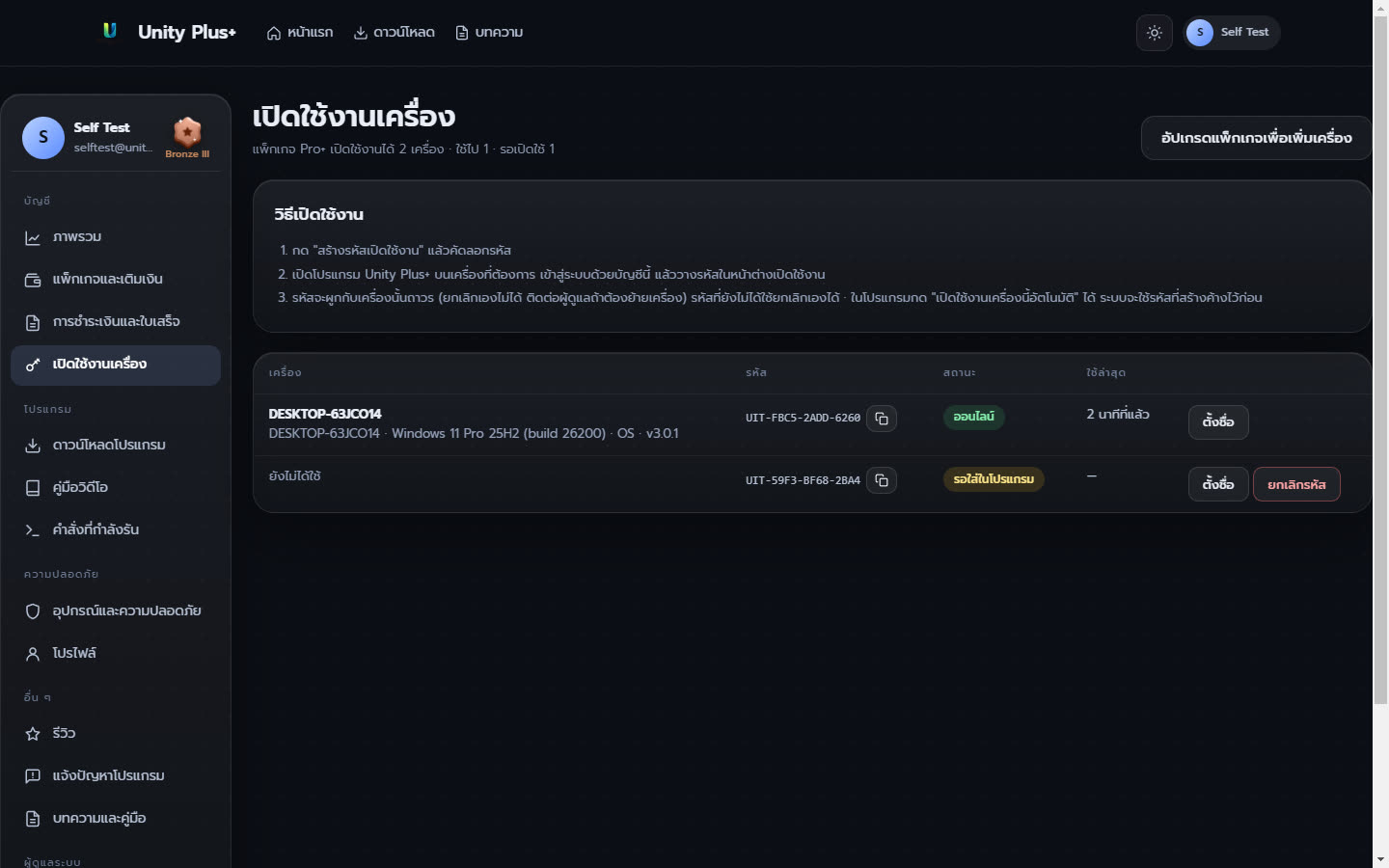Click the terminal icon beside คำสั่งที่กำลังรัน

click(33, 530)
